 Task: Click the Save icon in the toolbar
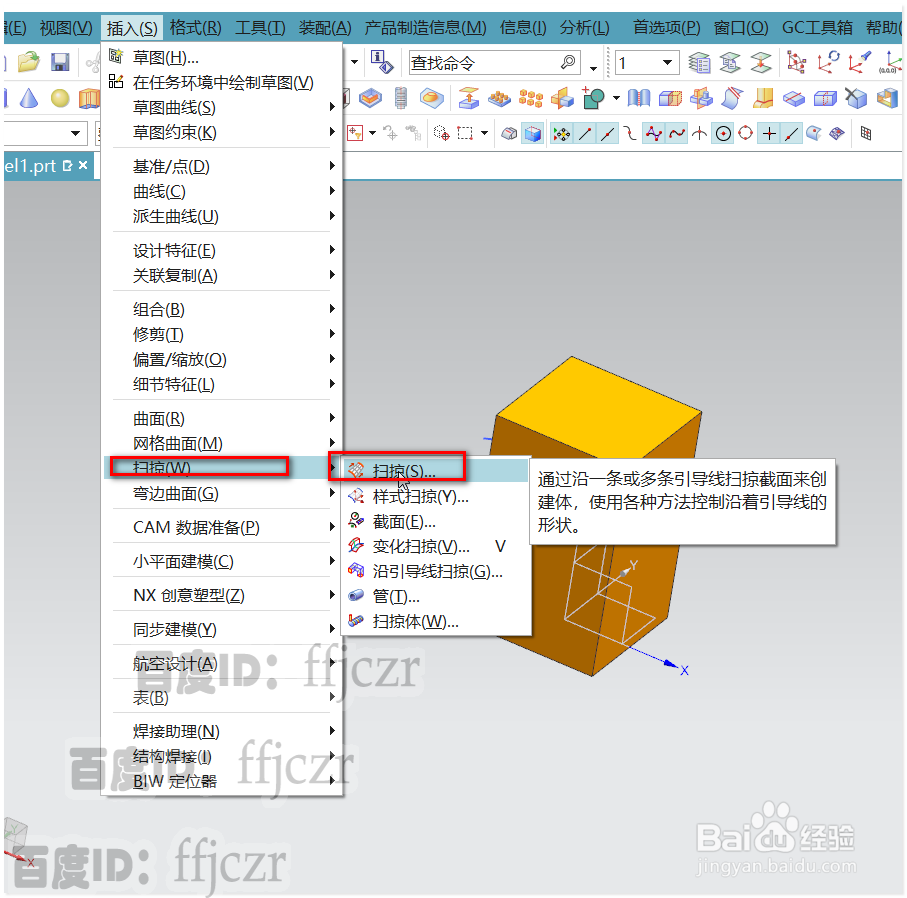[60, 62]
